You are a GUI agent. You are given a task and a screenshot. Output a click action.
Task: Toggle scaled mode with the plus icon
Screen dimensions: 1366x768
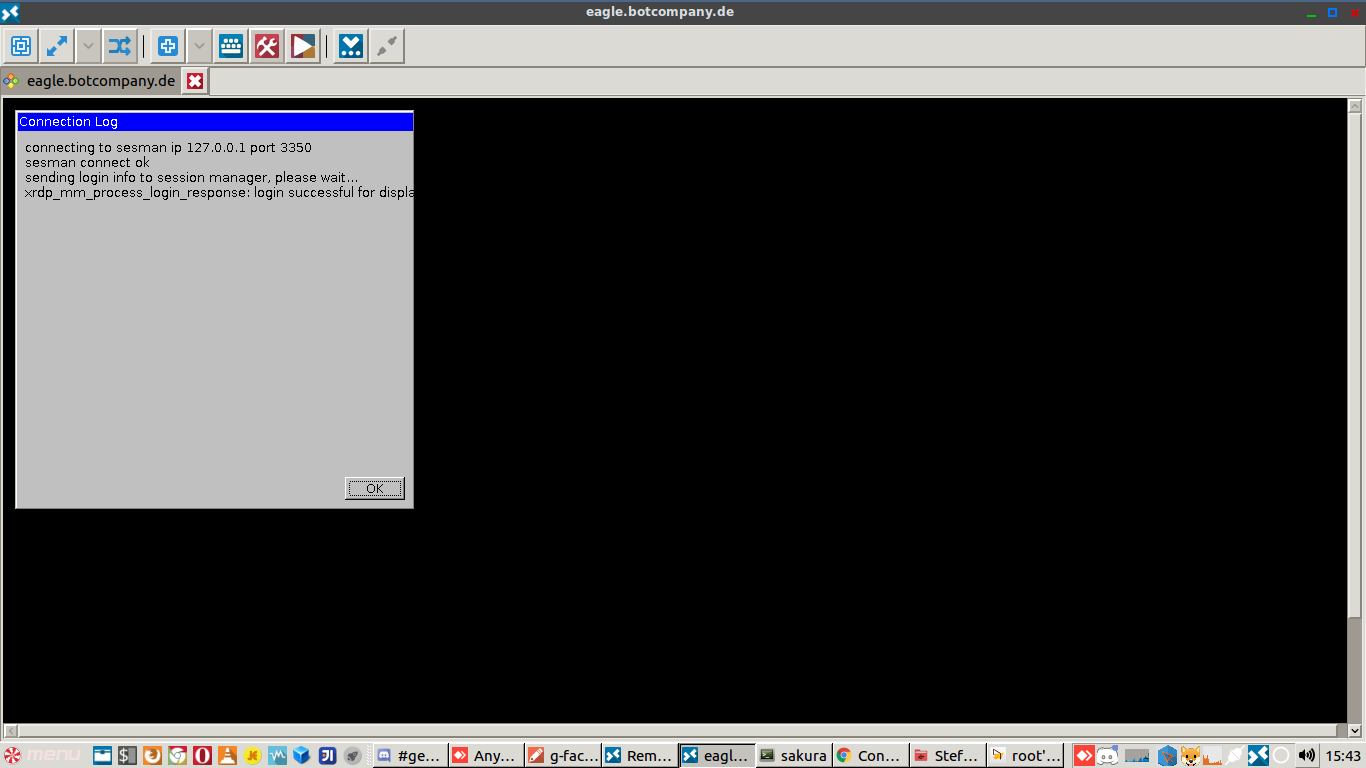coord(168,46)
